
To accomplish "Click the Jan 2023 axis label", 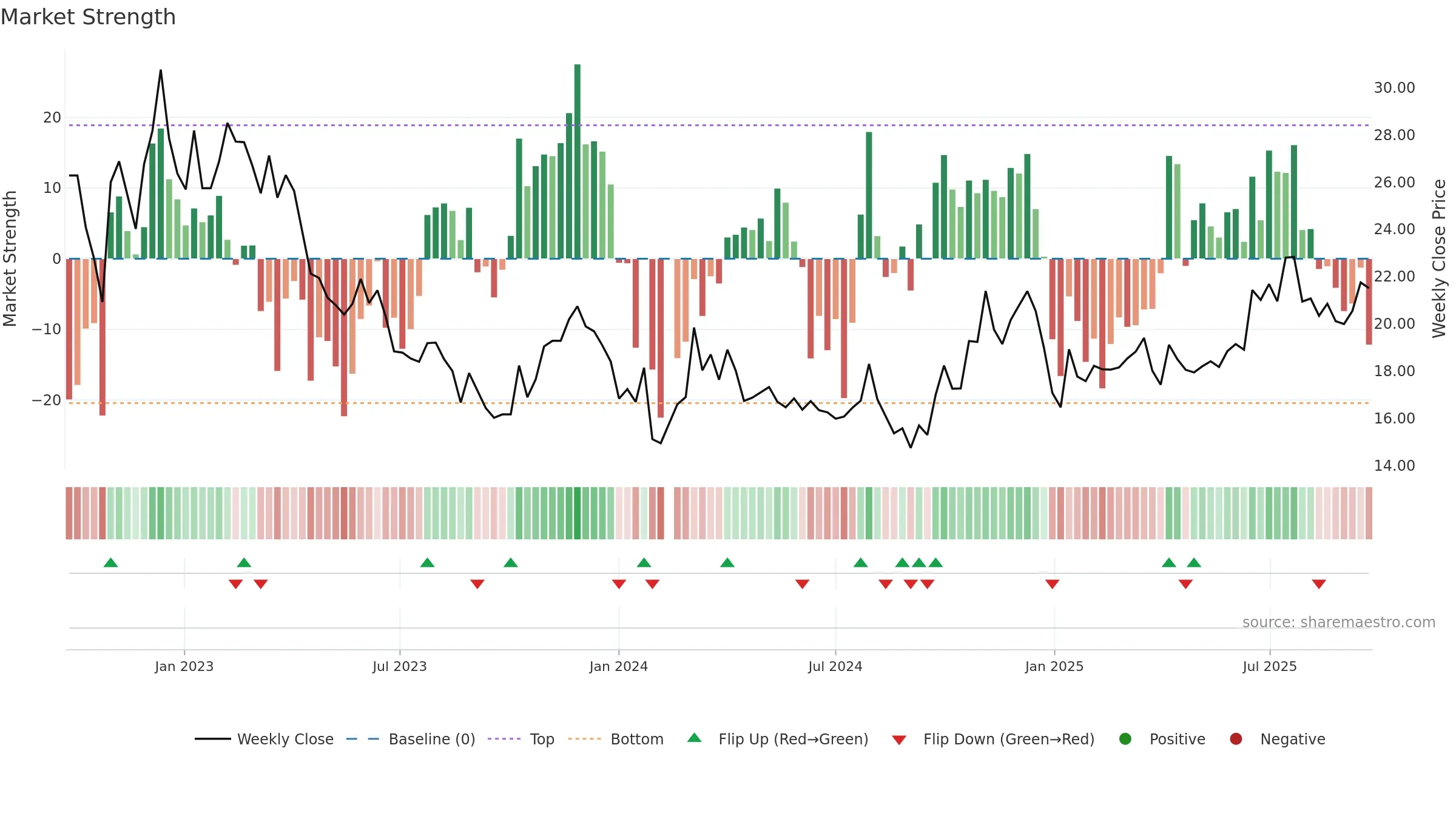I will [x=184, y=667].
